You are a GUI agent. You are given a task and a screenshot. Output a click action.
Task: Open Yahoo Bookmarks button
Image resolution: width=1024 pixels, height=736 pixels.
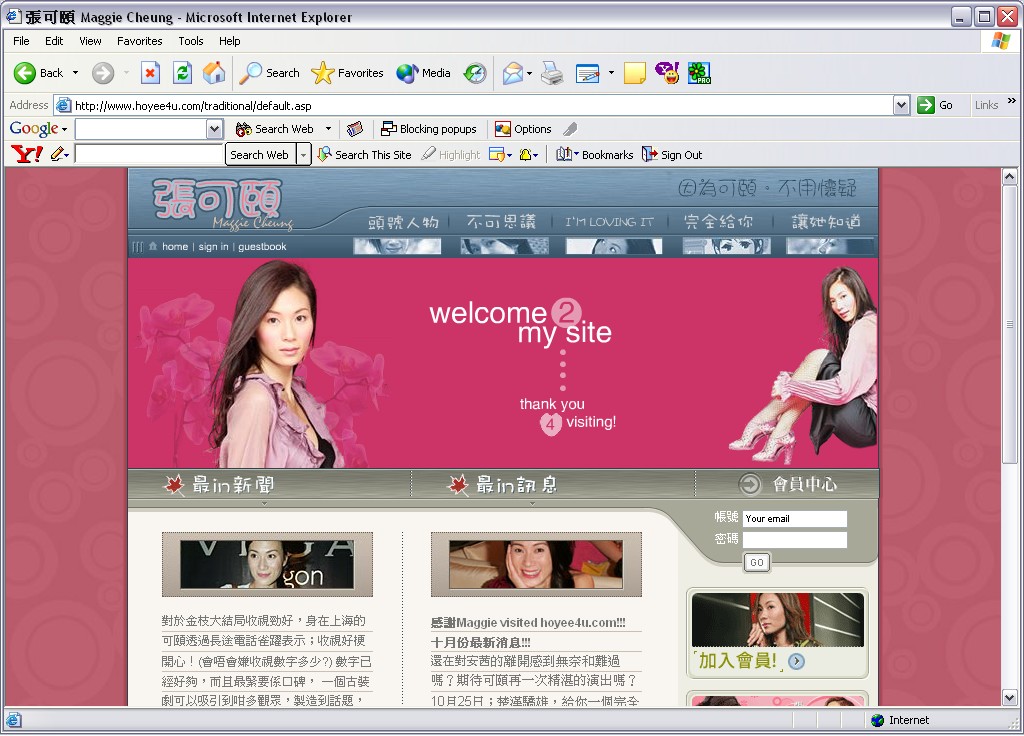594,155
